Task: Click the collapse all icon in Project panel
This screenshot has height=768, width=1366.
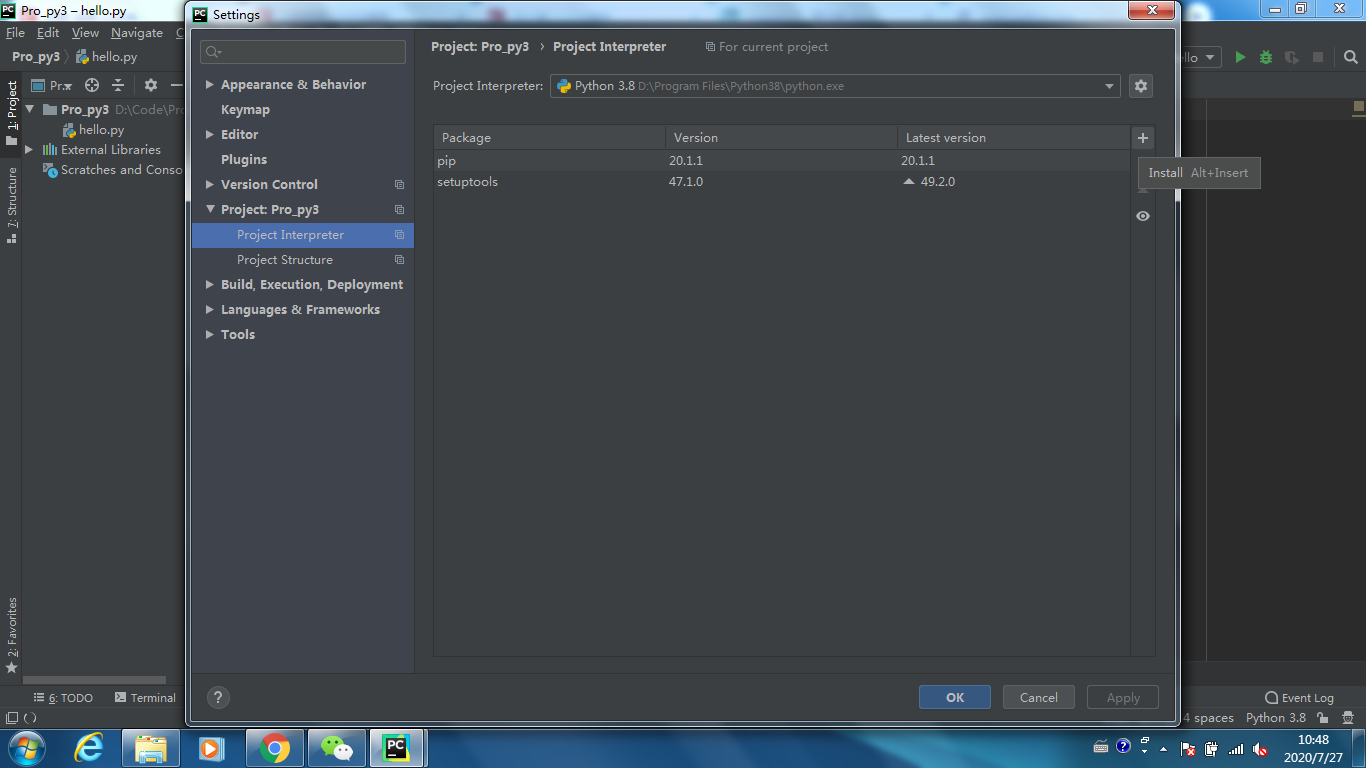Action: pyautogui.click(x=118, y=85)
